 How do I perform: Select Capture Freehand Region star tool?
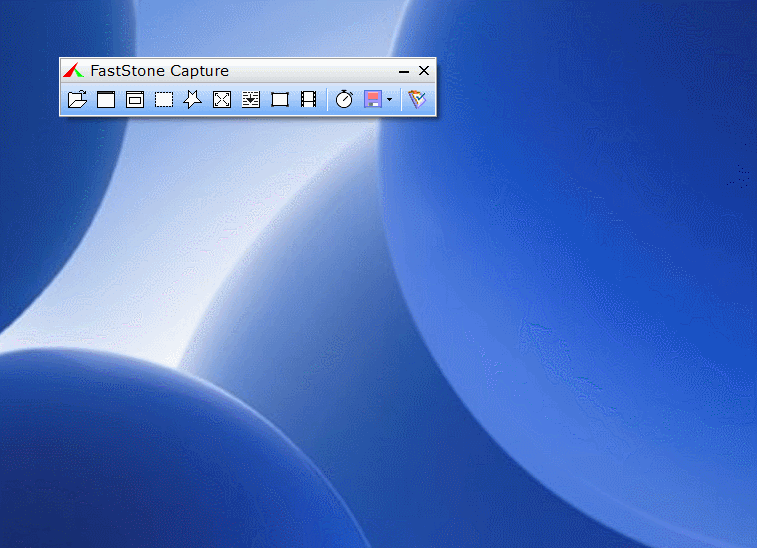pyautogui.click(x=193, y=99)
